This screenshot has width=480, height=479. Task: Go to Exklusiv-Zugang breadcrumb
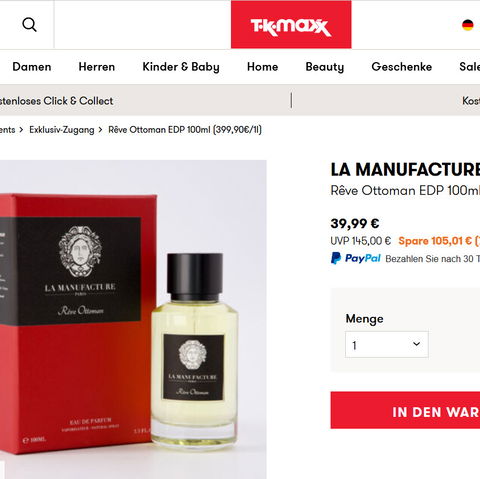(62, 130)
